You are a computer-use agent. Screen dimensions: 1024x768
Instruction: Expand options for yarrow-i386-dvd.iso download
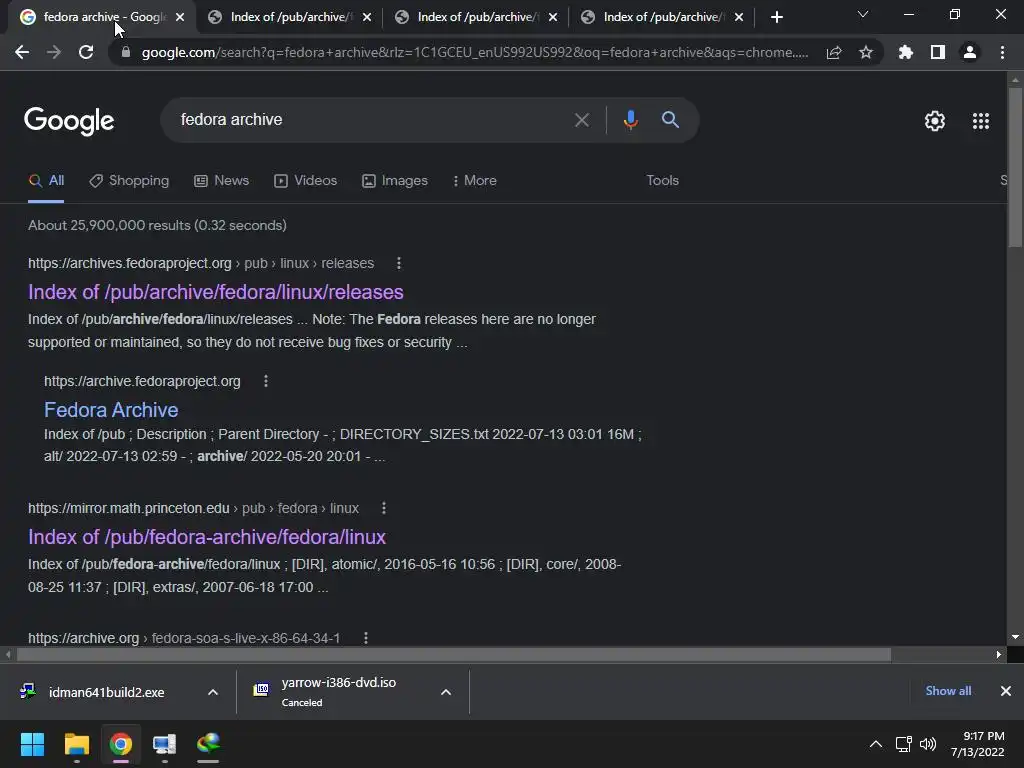point(446,692)
